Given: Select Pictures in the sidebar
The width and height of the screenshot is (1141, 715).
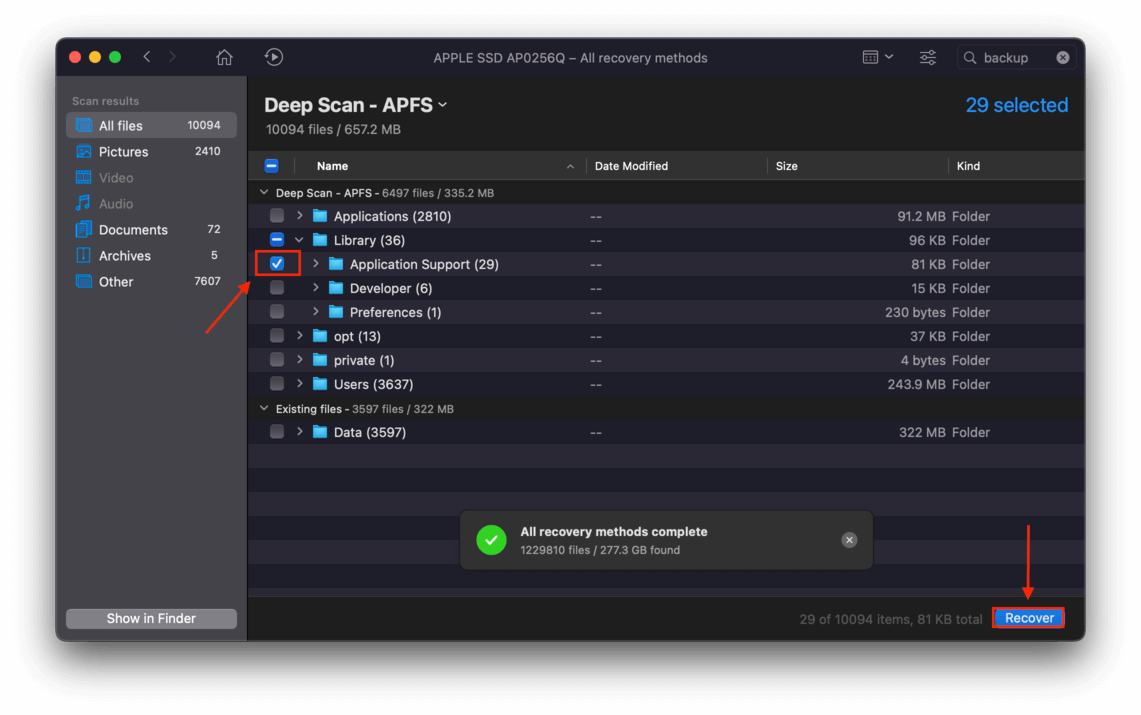Looking at the screenshot, I should click(x=123, y=152).
